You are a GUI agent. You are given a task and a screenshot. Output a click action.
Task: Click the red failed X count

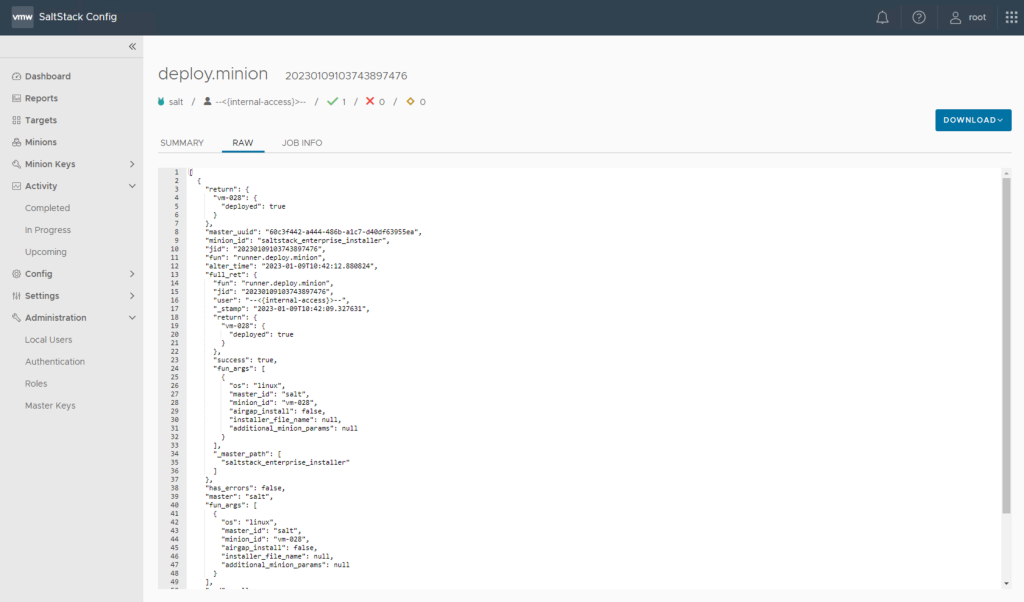375,101
